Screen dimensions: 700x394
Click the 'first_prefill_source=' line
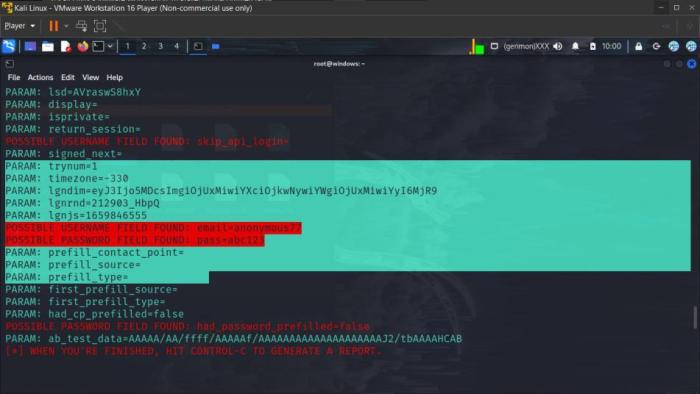92,290
